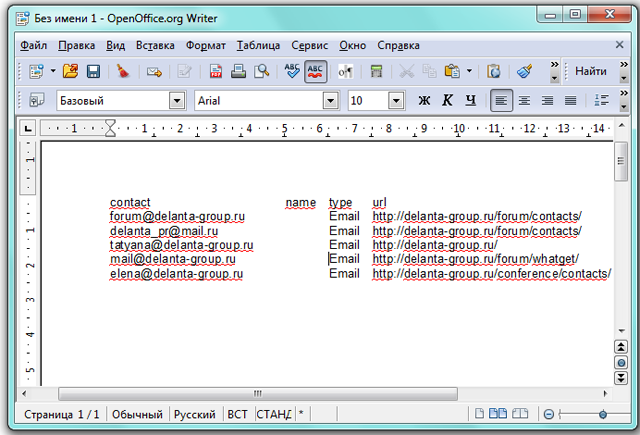Click the tab stop type selector on ruler
This screenshot has width=640, height=435.
[28, 129]
